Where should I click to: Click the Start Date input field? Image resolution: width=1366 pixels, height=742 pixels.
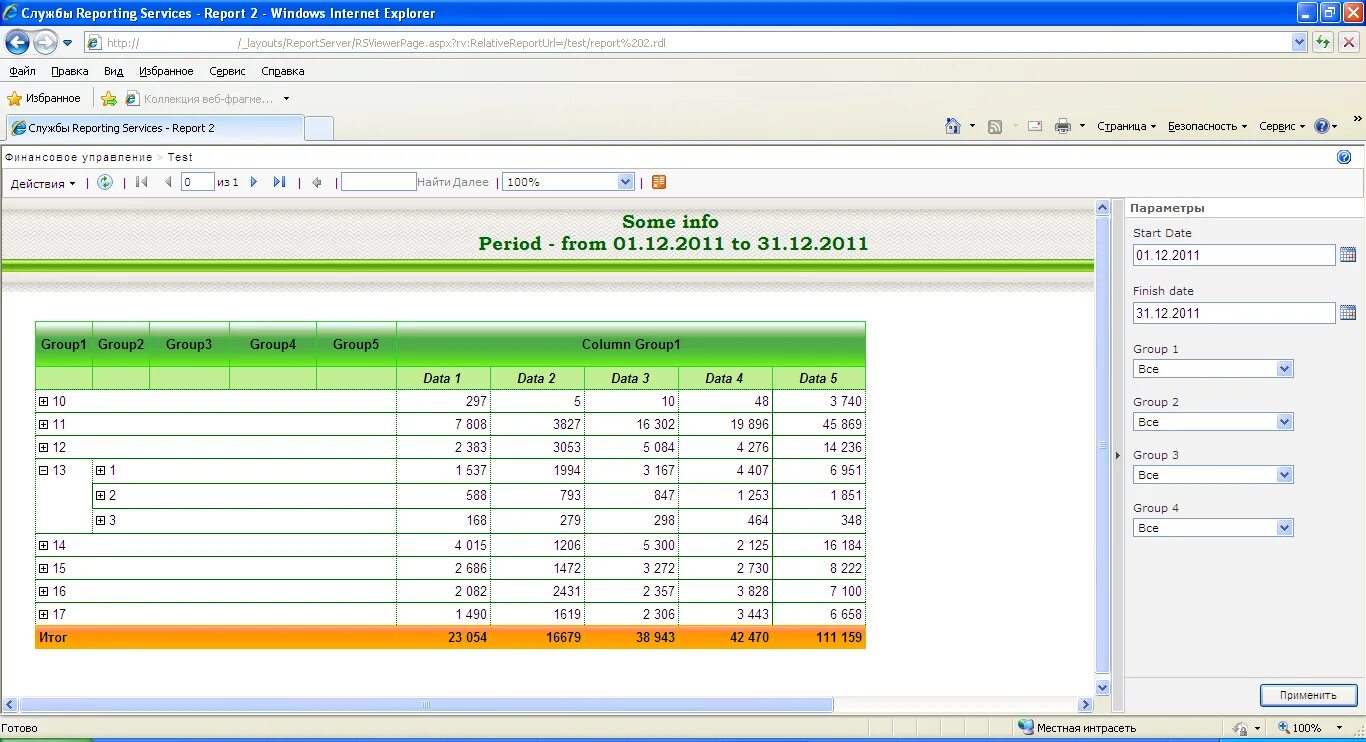pyautogui.click(x=1234, y=255)
